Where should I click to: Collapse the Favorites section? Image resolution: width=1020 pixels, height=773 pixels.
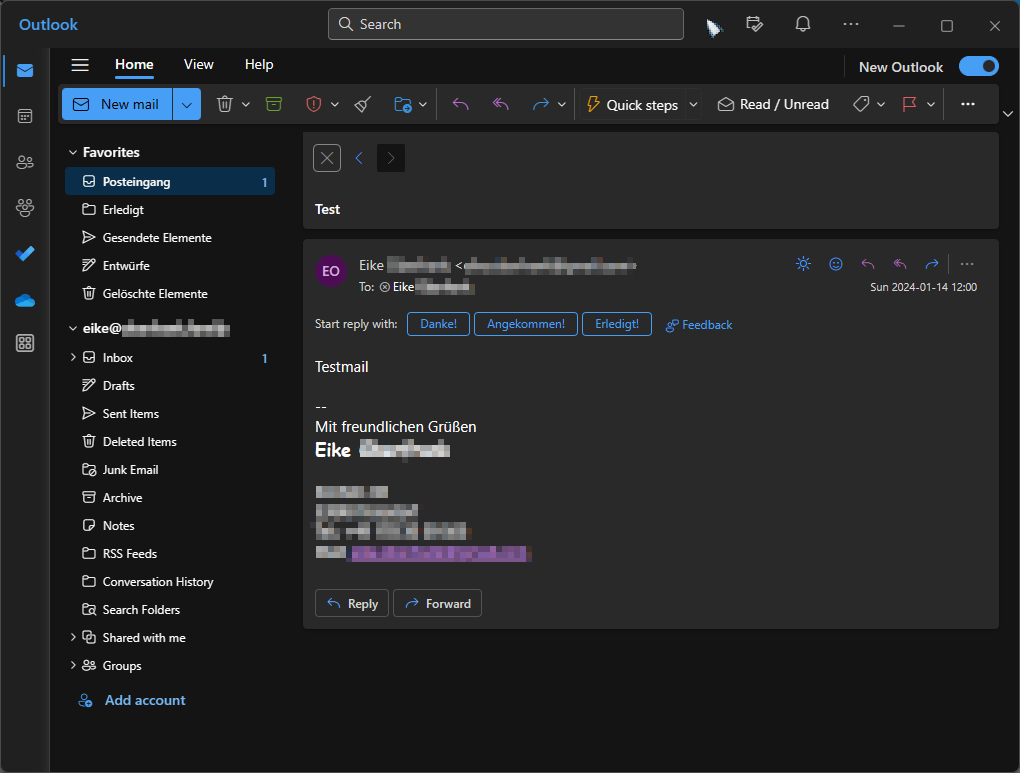(x=73, y=152)
